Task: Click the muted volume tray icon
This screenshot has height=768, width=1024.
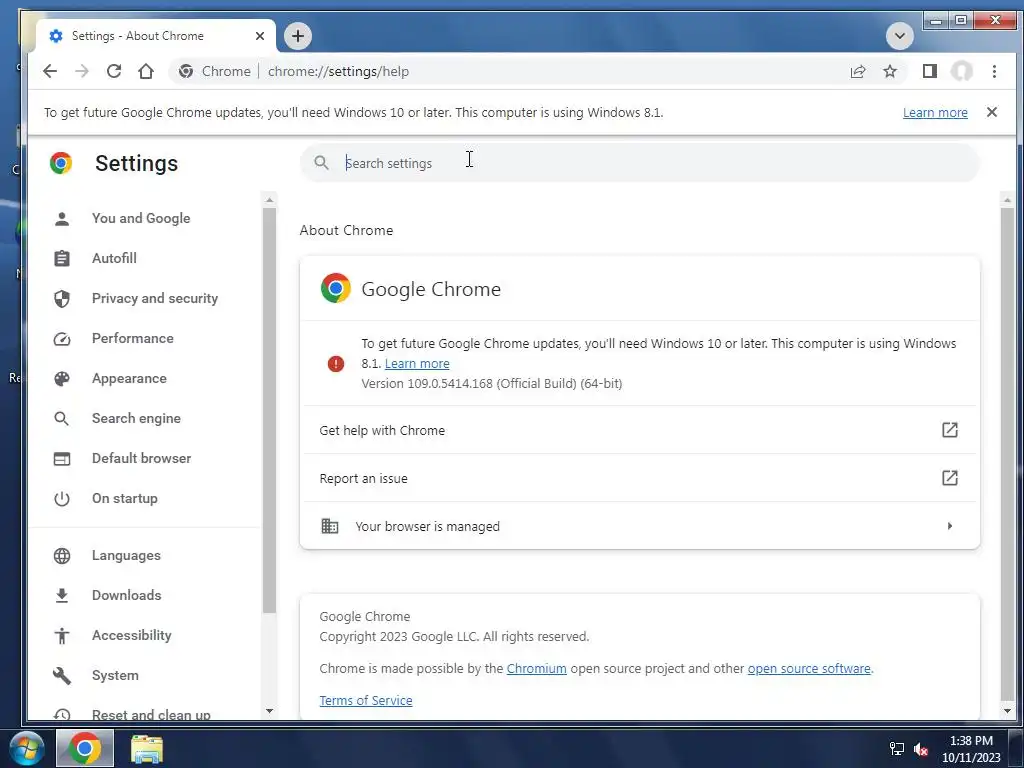Action: pyautogui.click(x=921, y=750)
